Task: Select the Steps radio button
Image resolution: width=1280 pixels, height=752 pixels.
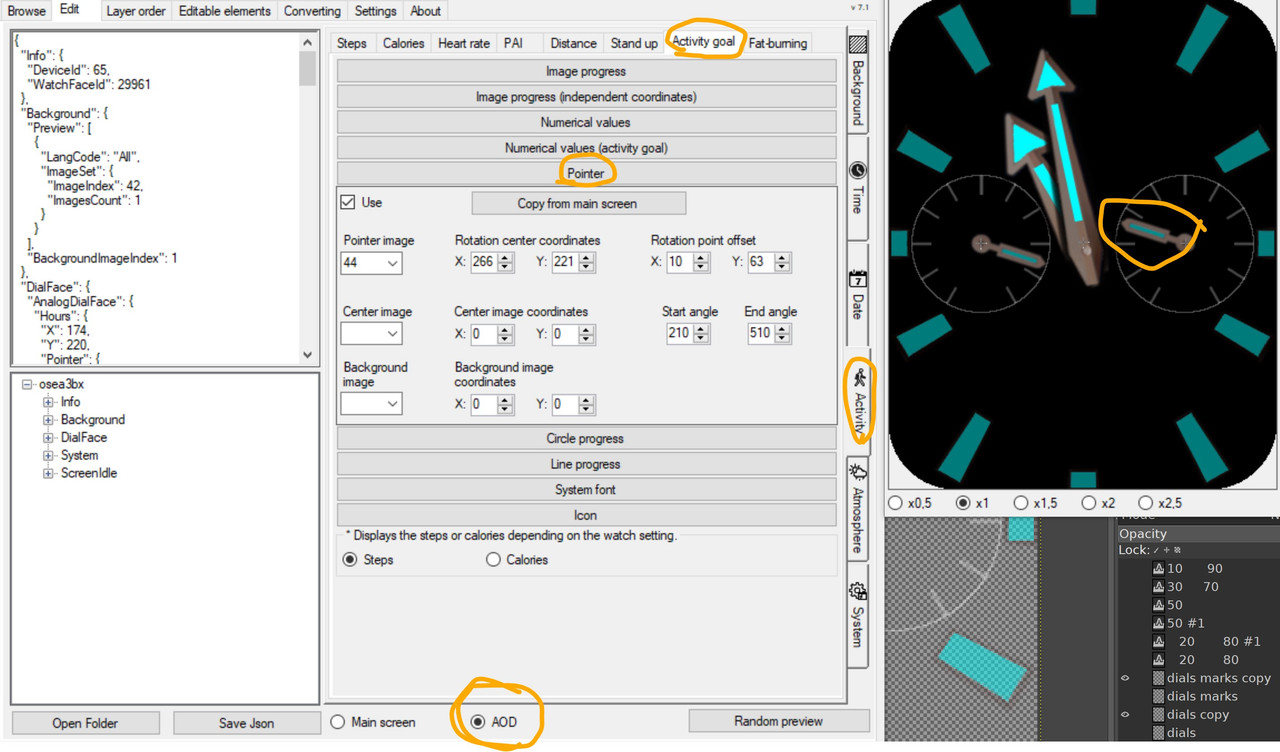Action: (x=350, y=560)
